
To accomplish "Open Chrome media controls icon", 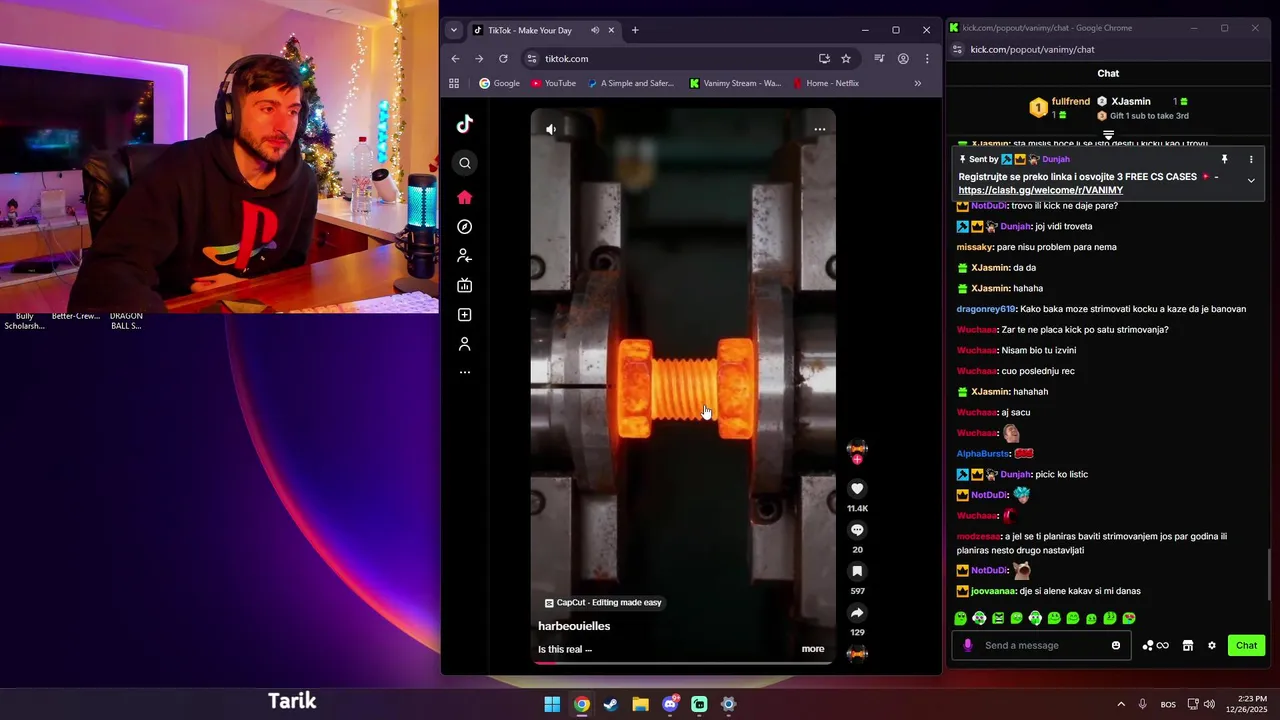I will tap(879, 59).
